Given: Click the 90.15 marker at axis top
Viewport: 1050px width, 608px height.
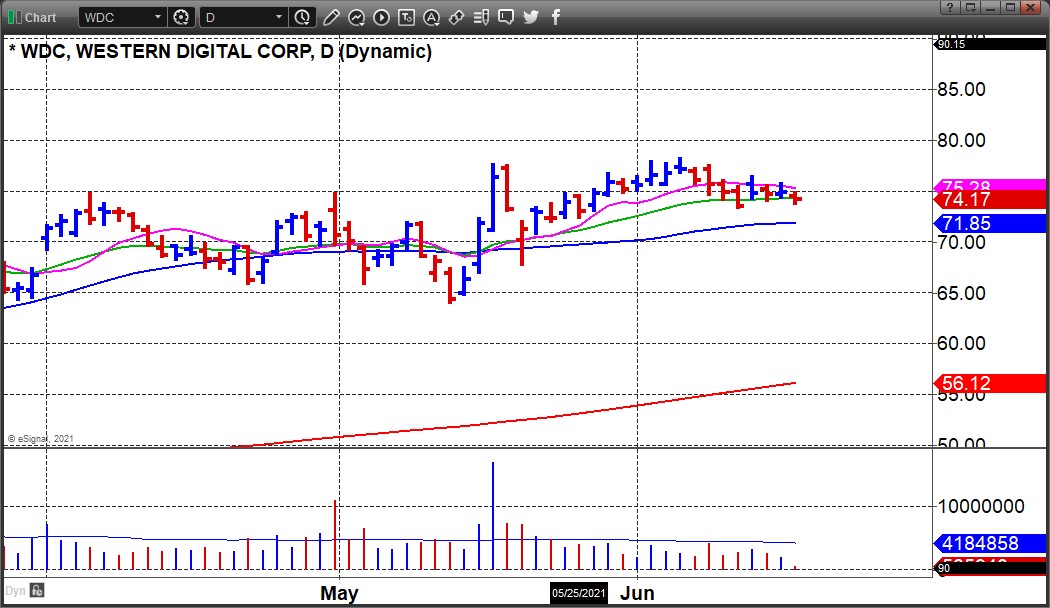Looking at the screenshot, I should (989, 44).
